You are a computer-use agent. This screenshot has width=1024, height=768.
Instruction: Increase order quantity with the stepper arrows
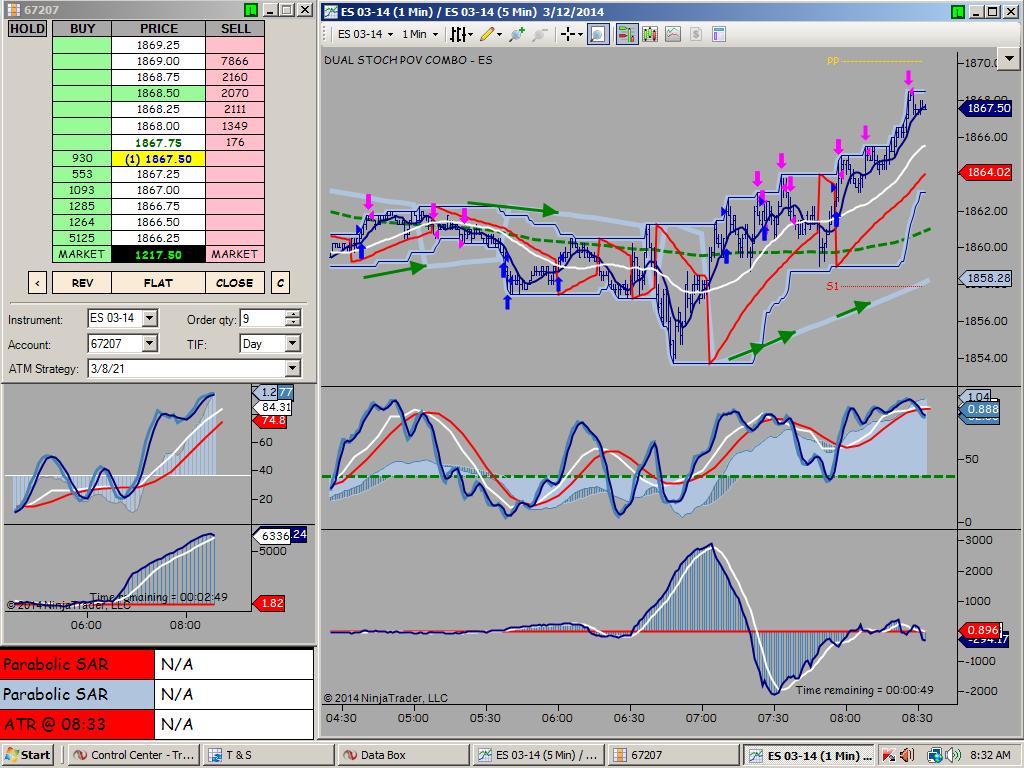pyautogui.click(x=293, y=314)
